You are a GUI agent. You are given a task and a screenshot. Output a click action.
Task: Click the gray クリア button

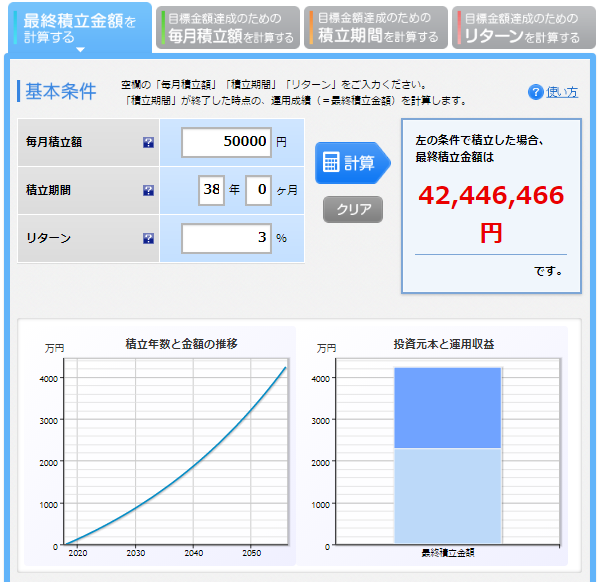coord(353,209)
